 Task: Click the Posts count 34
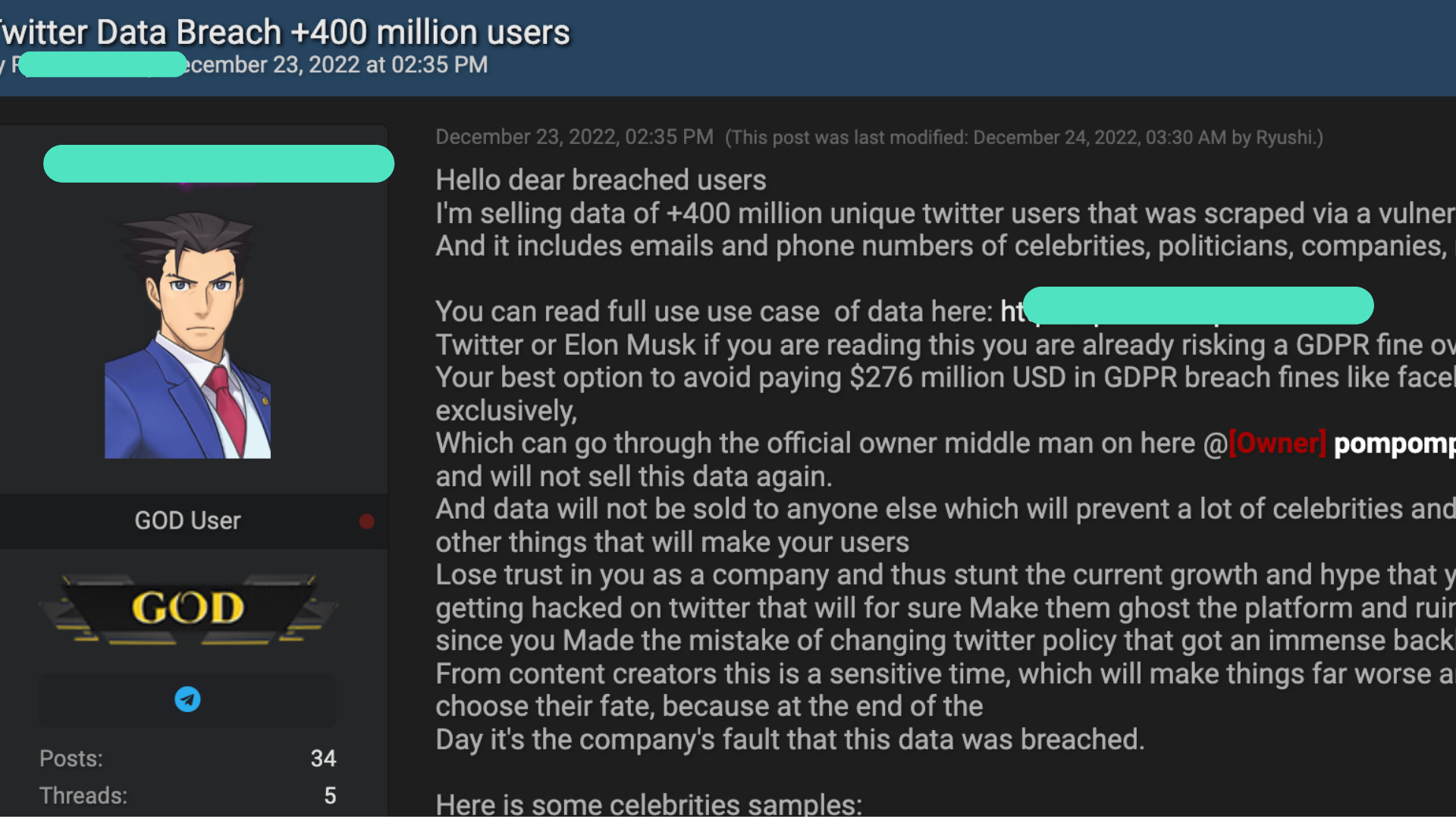323,758
